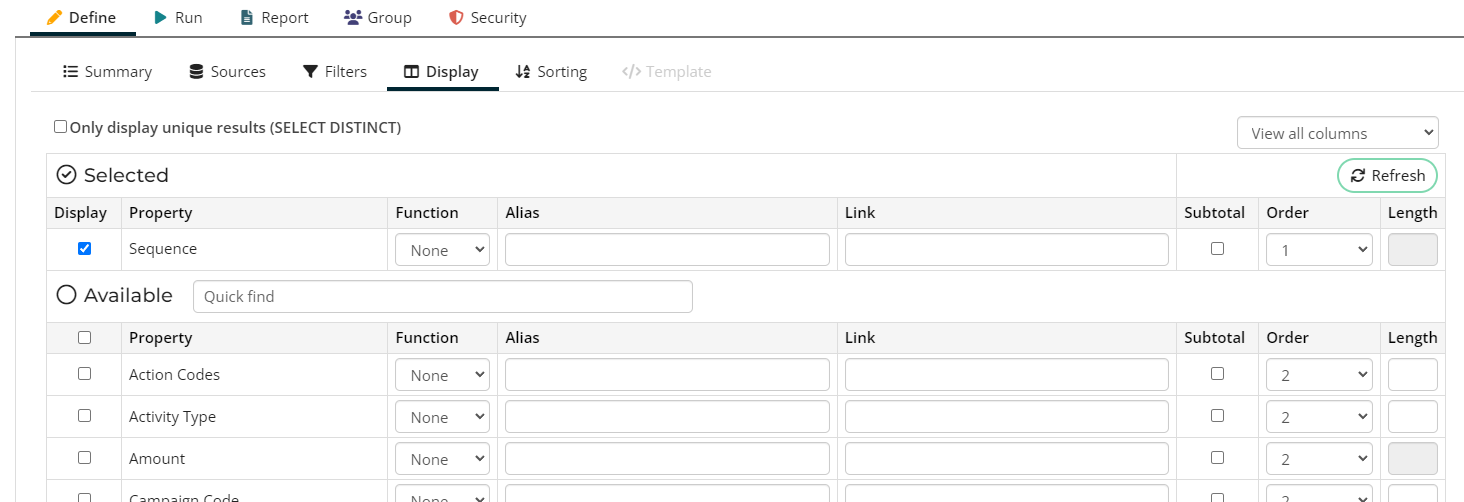This screenshot has width=1464, height=502.
Task: Open the Display tab
Action: 441,72
